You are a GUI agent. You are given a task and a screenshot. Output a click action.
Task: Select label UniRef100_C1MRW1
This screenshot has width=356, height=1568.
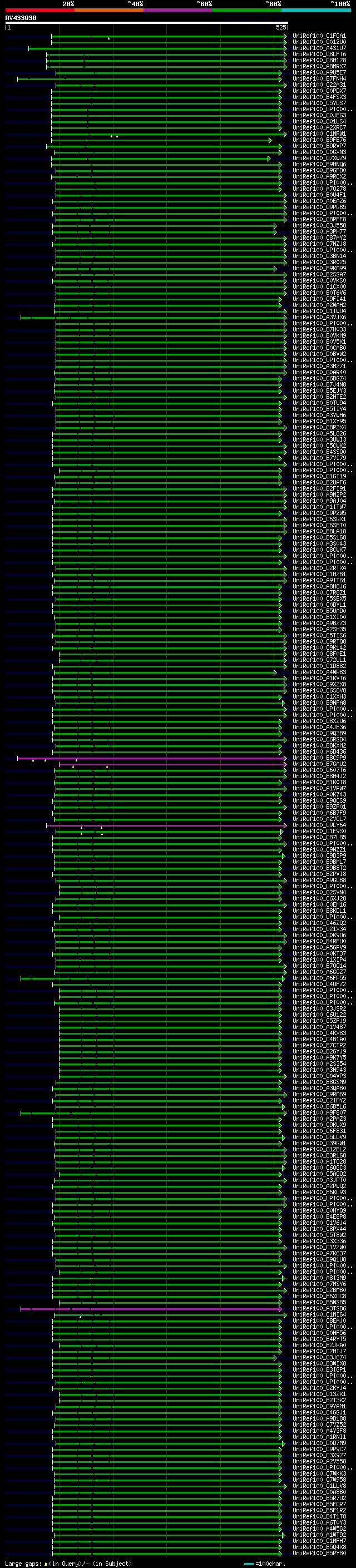[x=319, y=134]
